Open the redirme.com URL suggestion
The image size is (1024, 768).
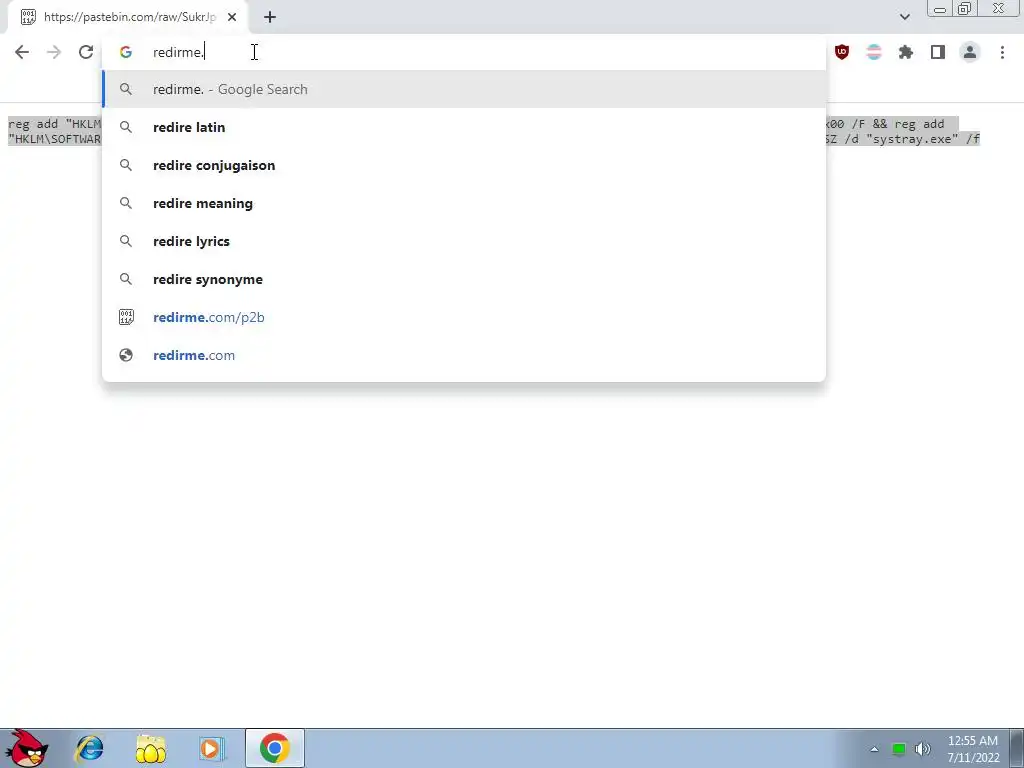click(x=464, y=355)
